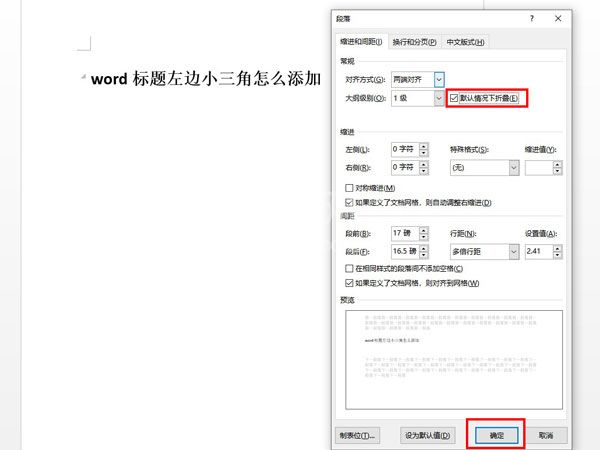Click the 段后 spacing field
This screenshot has width=600, height=450.
point(405,251)
